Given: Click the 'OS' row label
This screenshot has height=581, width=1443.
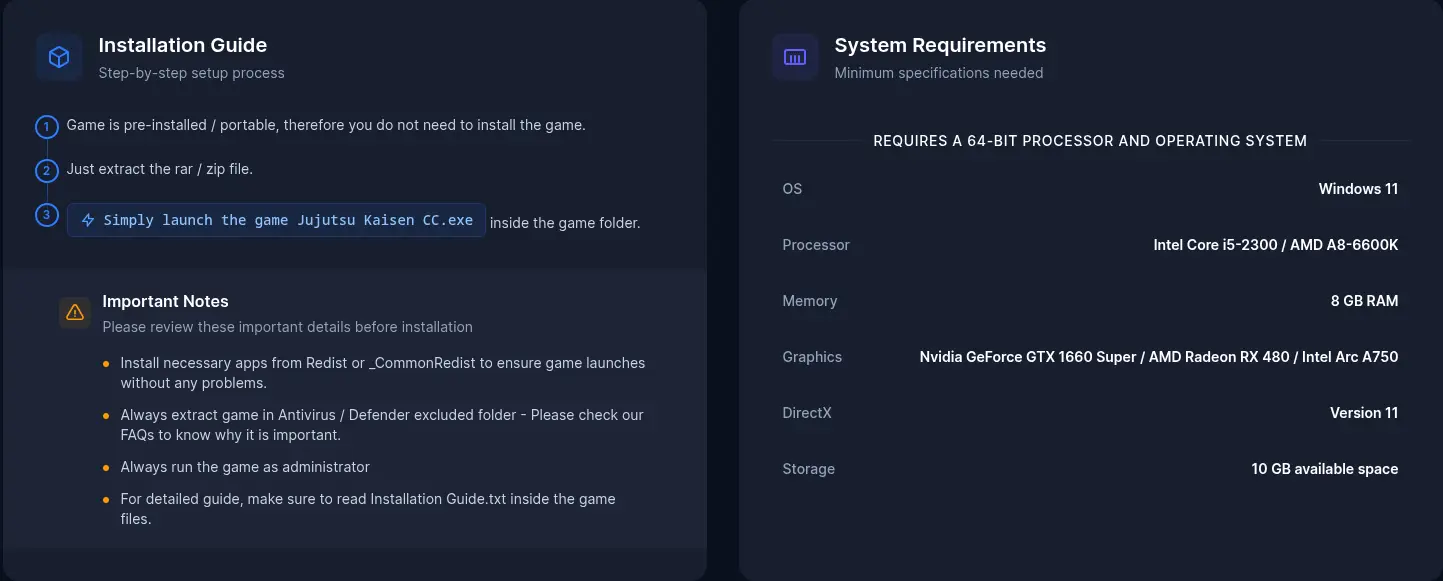Looking at the screenshot, I should pyautogui.click(x=792, y=189).
